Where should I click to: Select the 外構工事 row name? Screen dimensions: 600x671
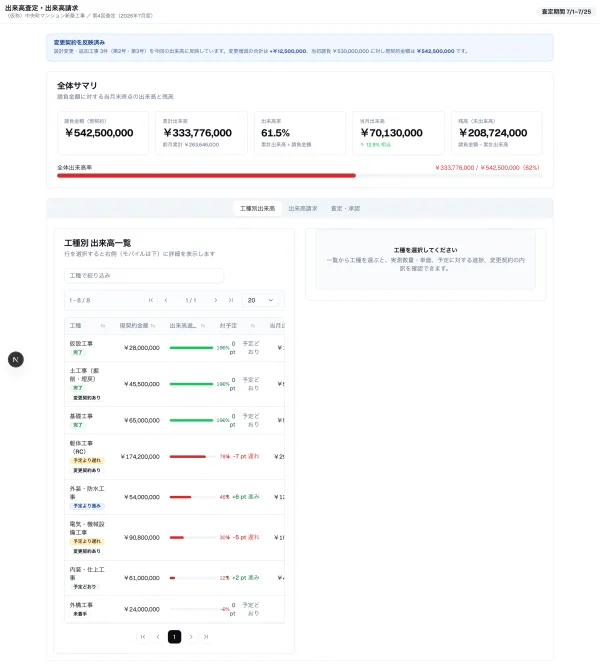point(81,605)
